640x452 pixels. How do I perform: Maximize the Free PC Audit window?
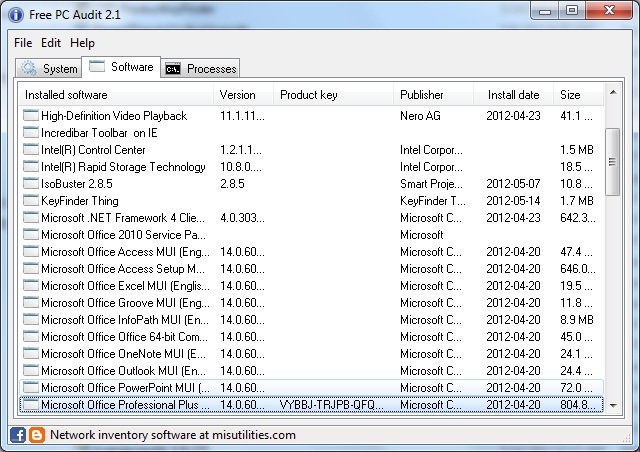tap(572, 11)
